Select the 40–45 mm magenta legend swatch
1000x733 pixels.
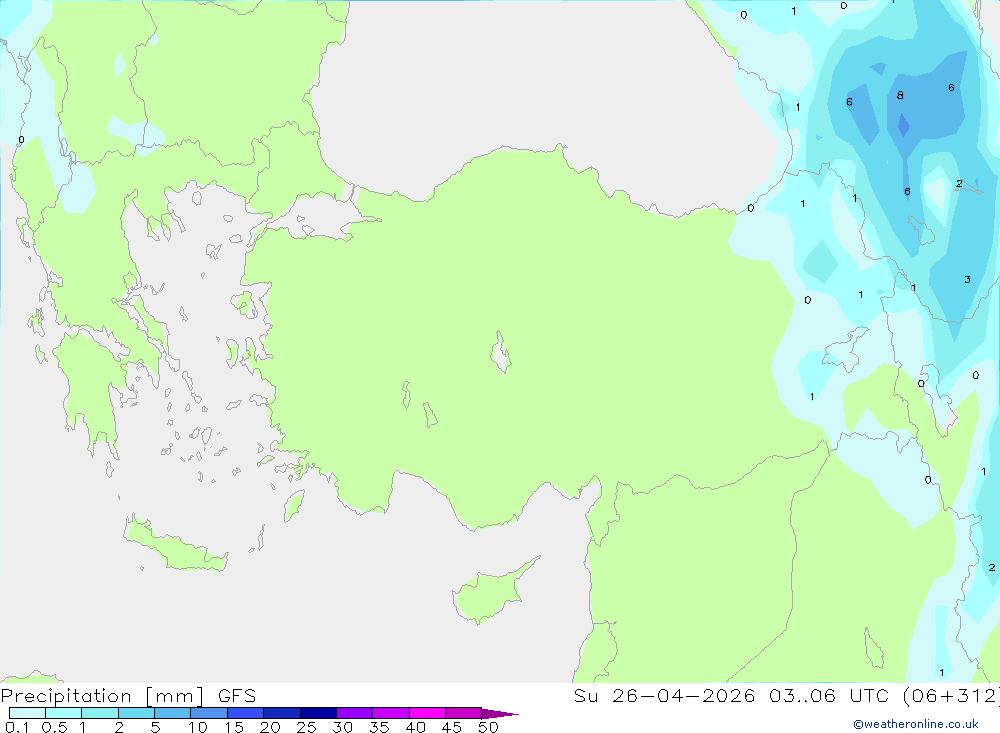point(427,713)
